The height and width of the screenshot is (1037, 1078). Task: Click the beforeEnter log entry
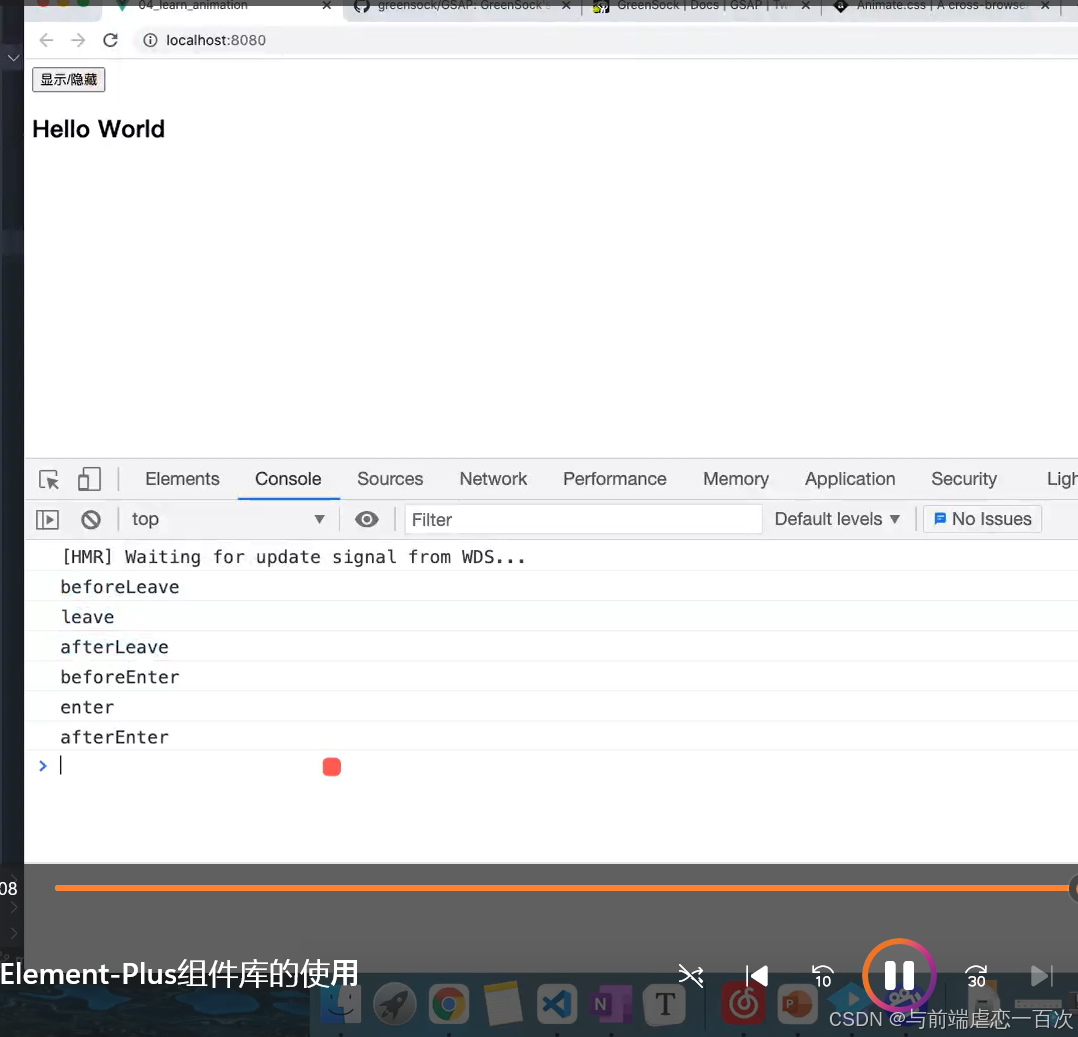[120, 677]
